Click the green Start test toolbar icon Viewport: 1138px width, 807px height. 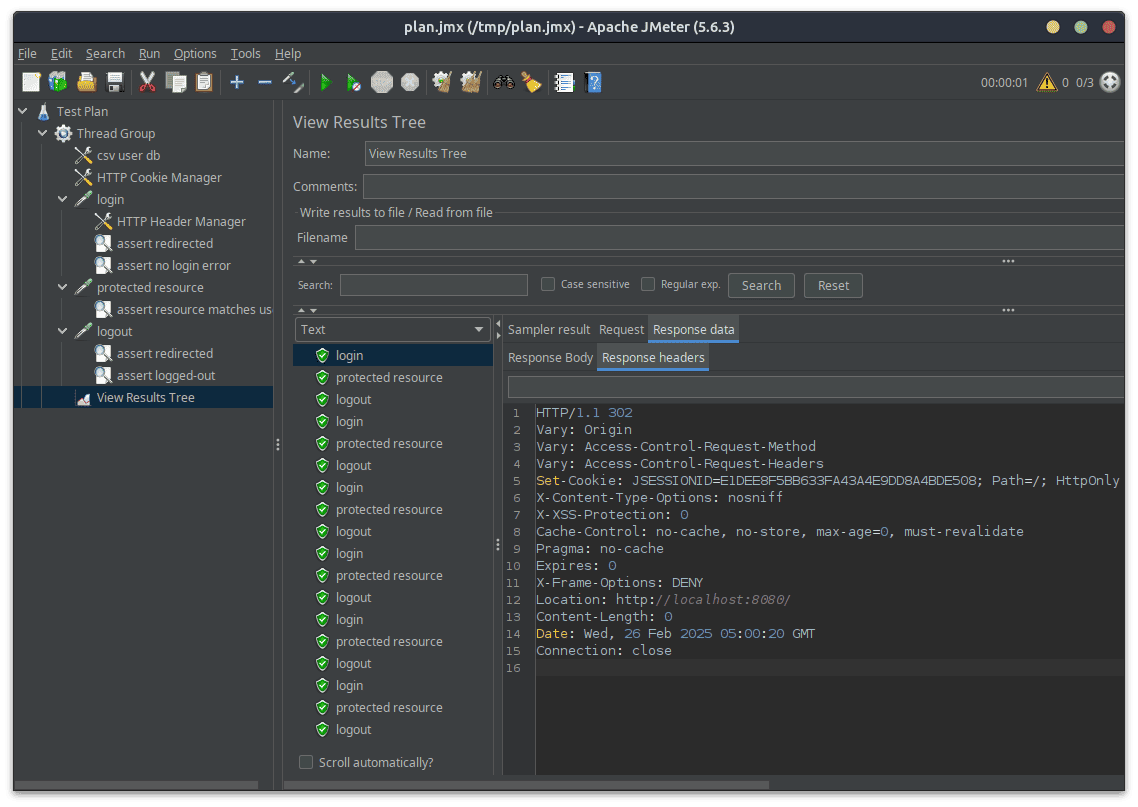click(x=325, y=83)
